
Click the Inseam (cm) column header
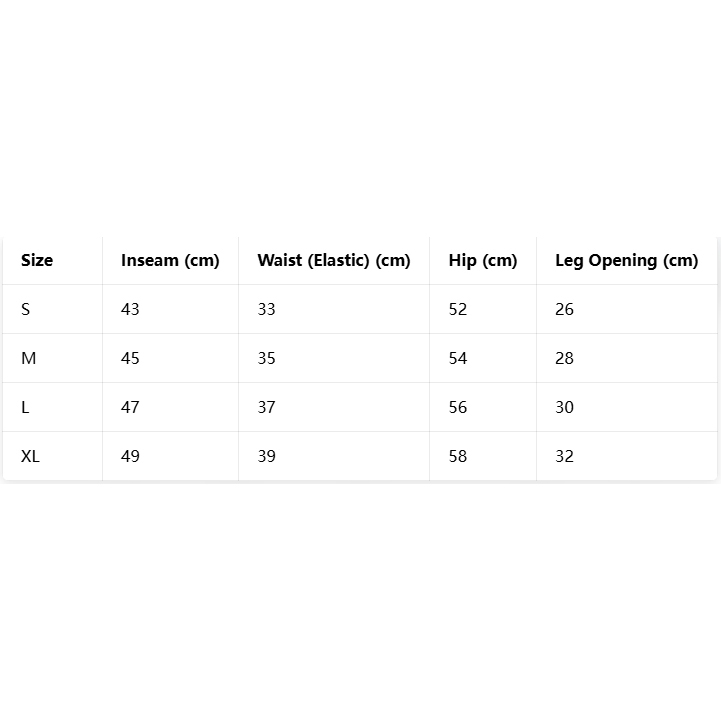[x=170, y=260]
